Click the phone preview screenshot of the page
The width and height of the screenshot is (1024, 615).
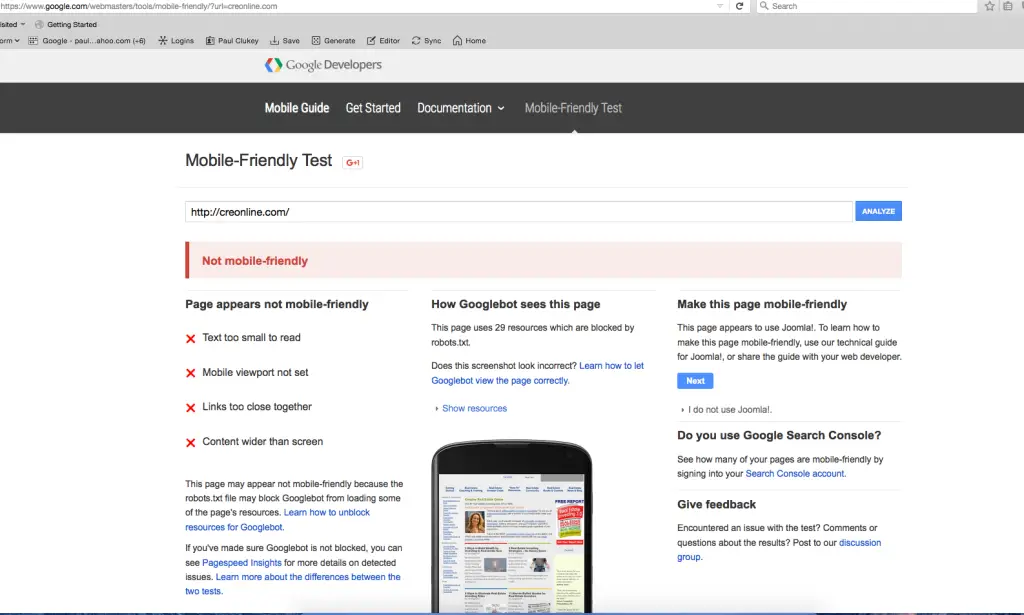(x=512, y=543)
